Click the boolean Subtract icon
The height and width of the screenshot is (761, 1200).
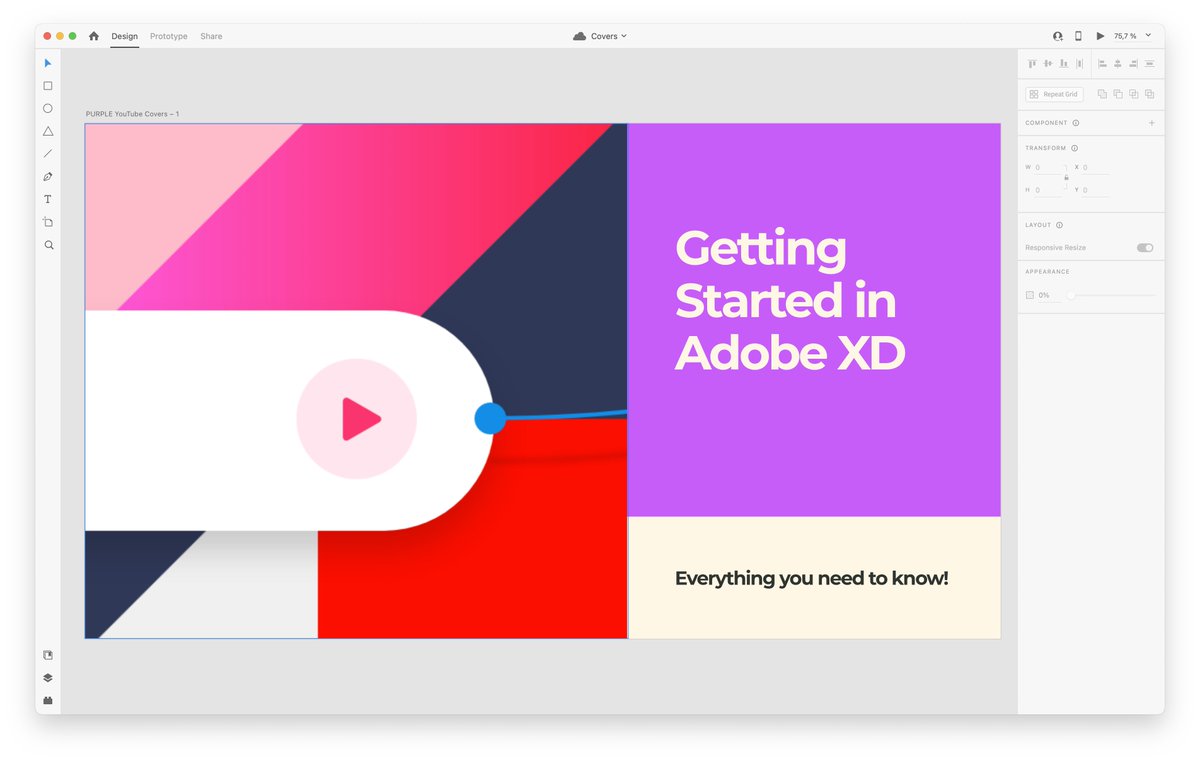coord(1118,94)
